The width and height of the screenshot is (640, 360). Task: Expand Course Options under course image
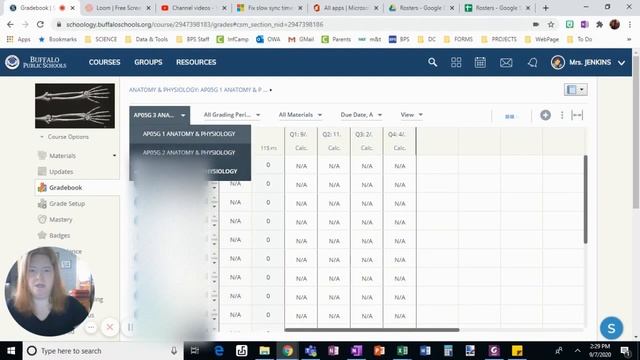64,137
